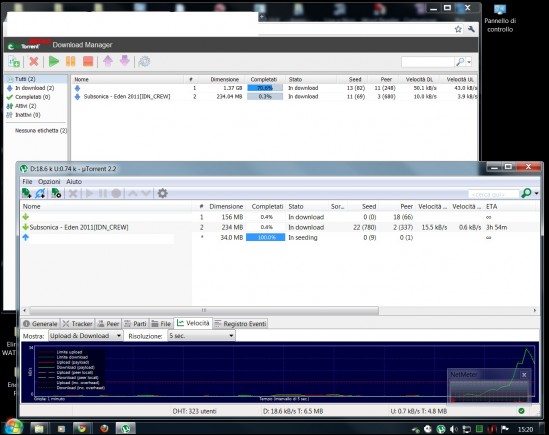Select Subsonica torrent row in µTorrent
The image size is (549, 435).
(x=279, y=227)
